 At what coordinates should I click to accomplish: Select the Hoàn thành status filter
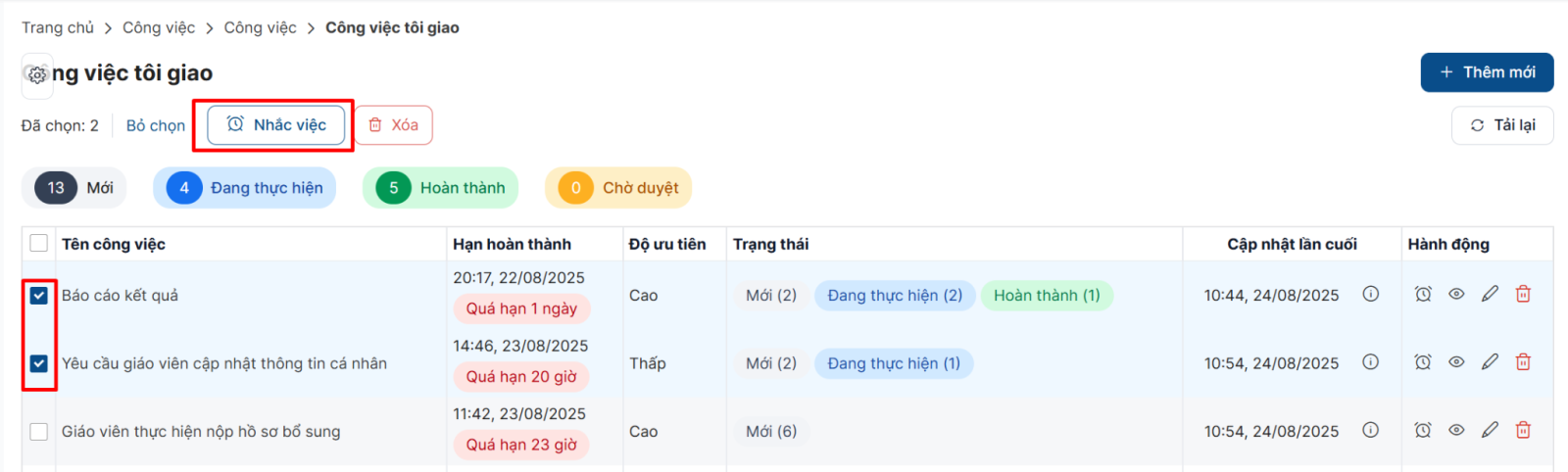(440, 188)
